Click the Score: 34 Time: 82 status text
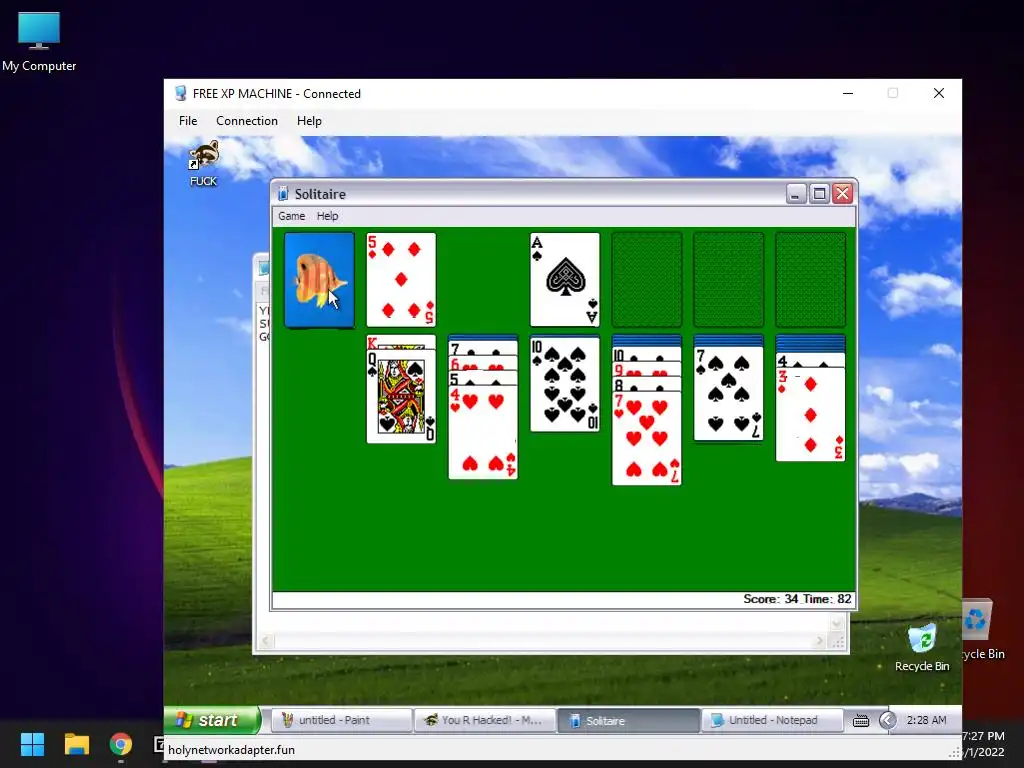Viewport: 1024px width, 768px height. pos(797,599)
